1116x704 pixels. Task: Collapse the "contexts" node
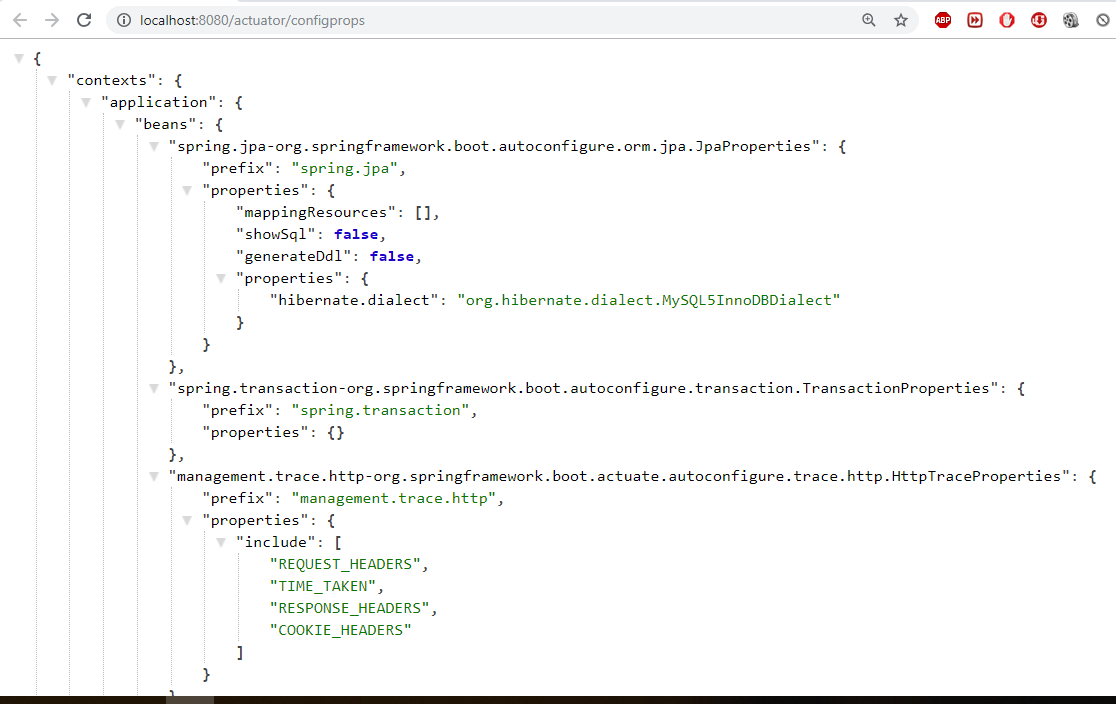[52, 80]
